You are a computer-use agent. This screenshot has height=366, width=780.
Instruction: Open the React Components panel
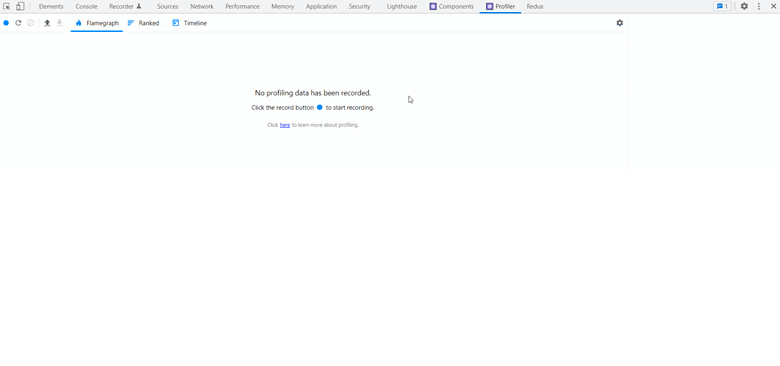tap(452, 6)
